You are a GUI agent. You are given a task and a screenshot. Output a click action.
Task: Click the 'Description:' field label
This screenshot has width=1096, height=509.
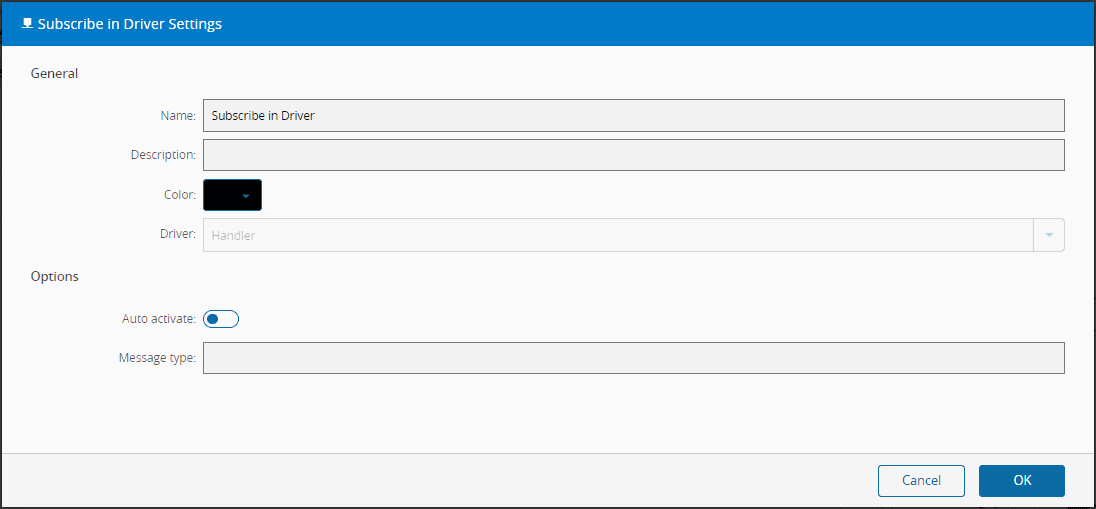tap(163, 155)
